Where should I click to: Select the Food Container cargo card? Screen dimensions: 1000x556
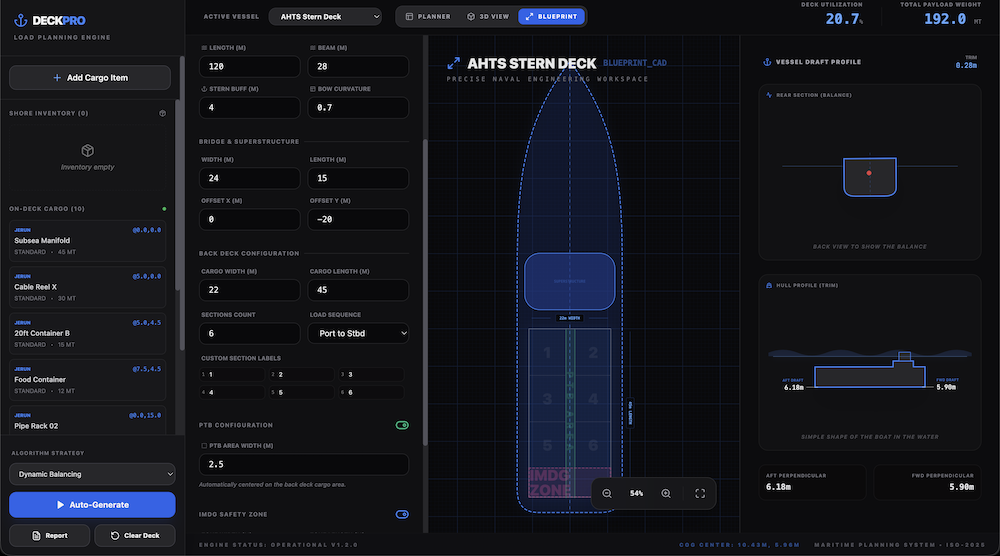coord(87,380)
